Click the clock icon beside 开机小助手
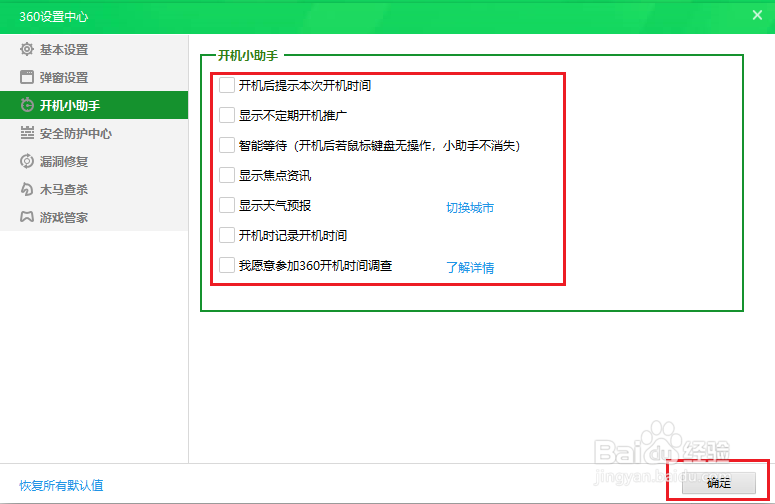This screenshot has width=775, height=504. tap(27, 105)
